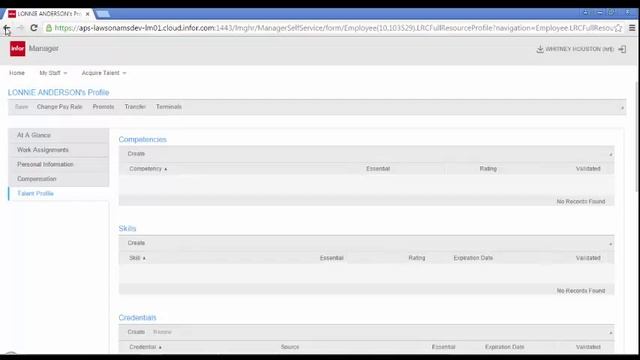
Task: Select Compensation sidebar tab
Action: 58,179
